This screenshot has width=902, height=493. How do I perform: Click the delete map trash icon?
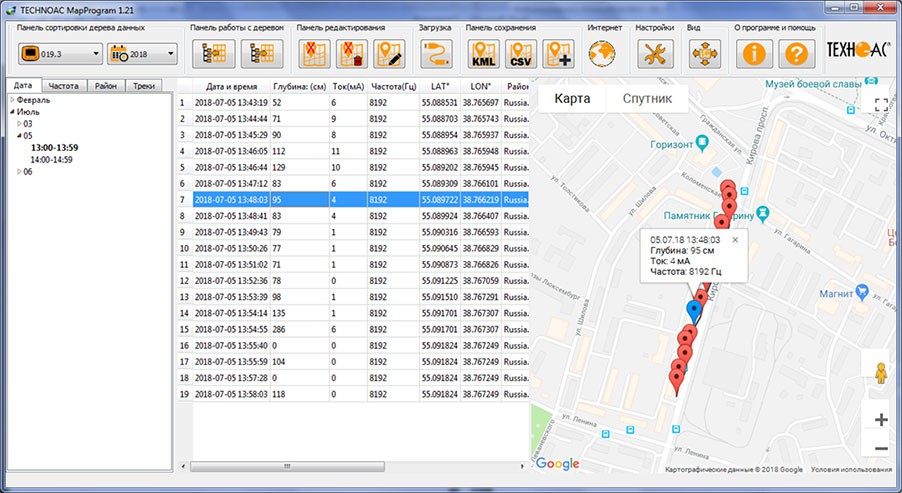pos(351,53)
